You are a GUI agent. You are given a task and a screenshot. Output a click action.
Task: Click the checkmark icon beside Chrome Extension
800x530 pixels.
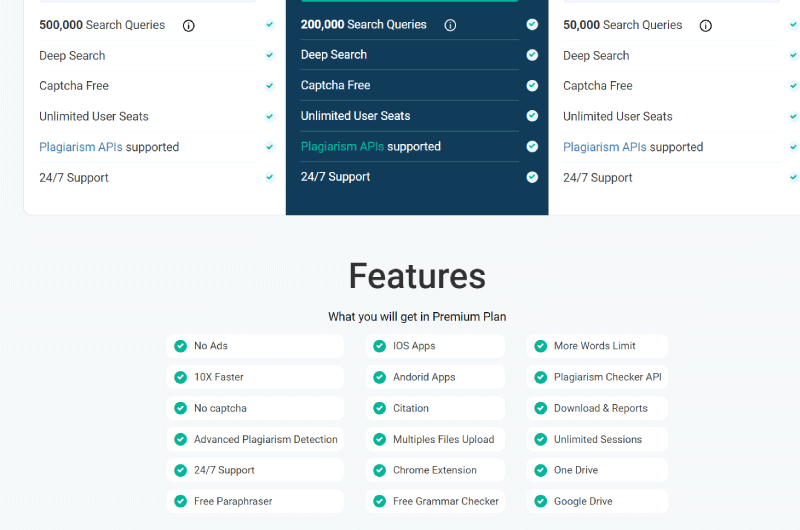380,470
